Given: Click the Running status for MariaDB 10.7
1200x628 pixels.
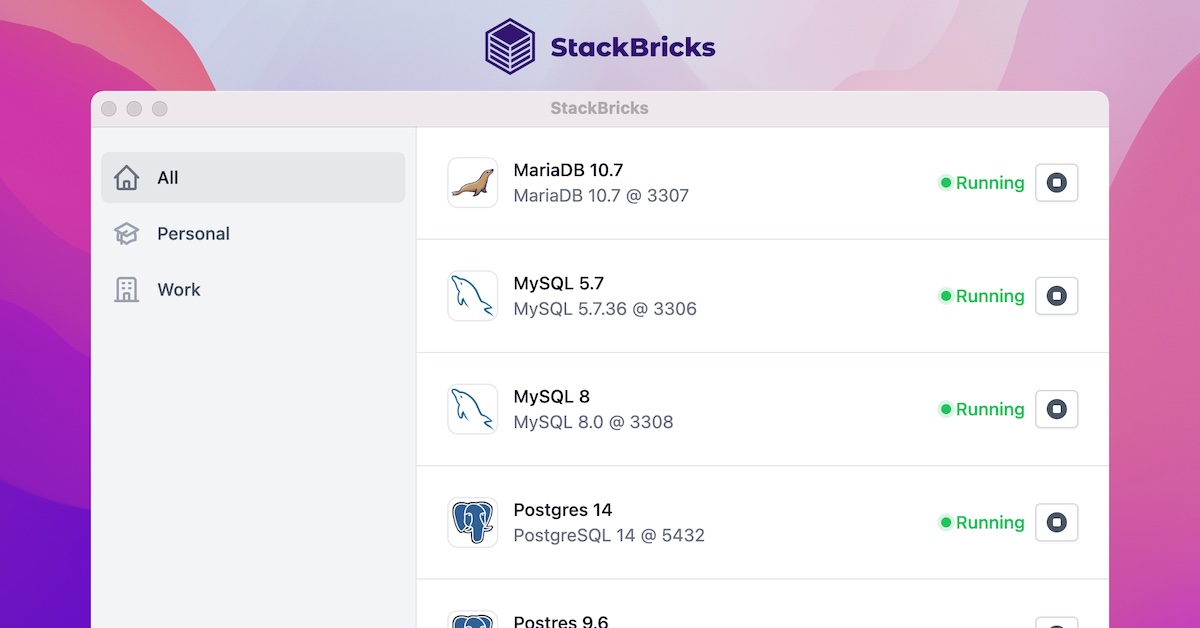Looking at the screenshot, I should tap(990, 183).
